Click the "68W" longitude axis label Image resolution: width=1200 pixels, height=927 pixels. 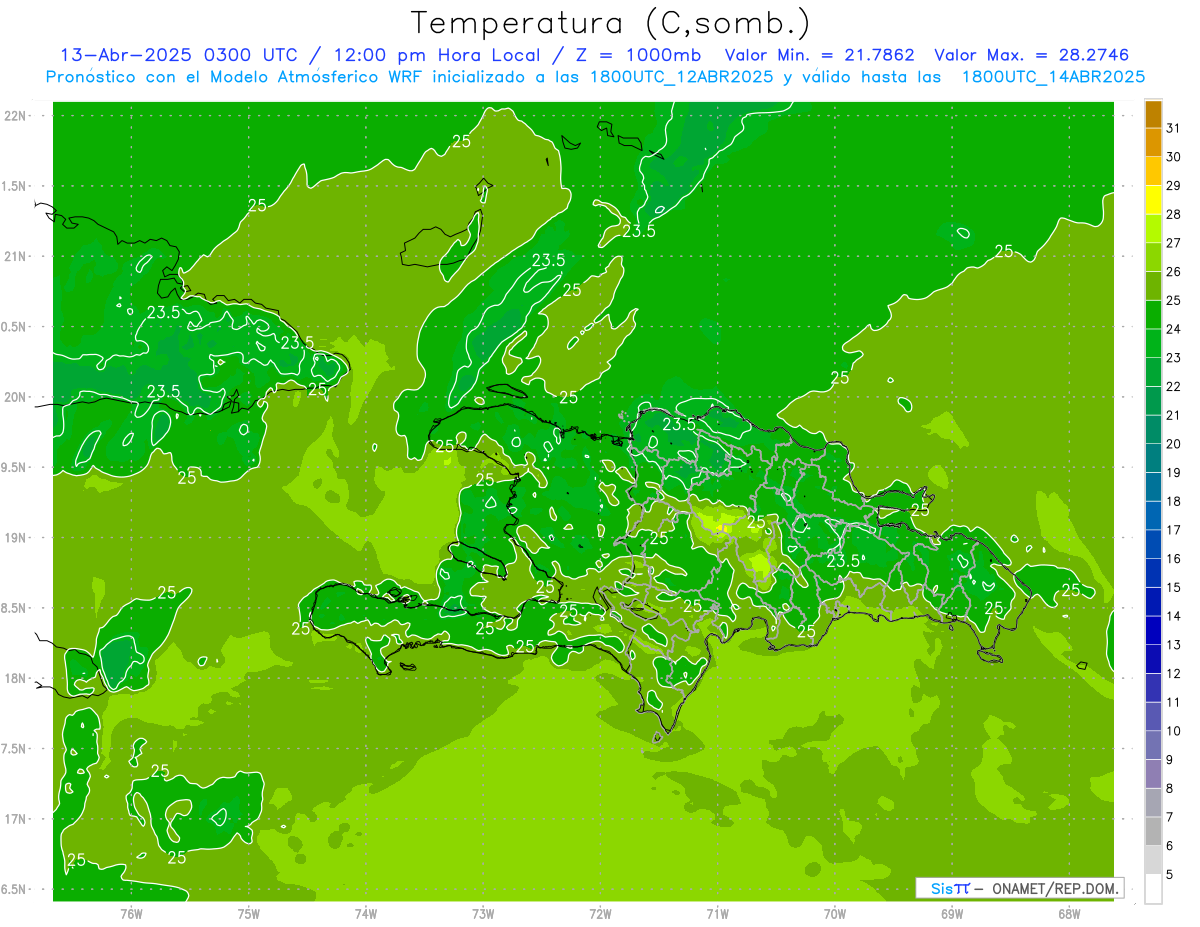[x=1069, y=914]
